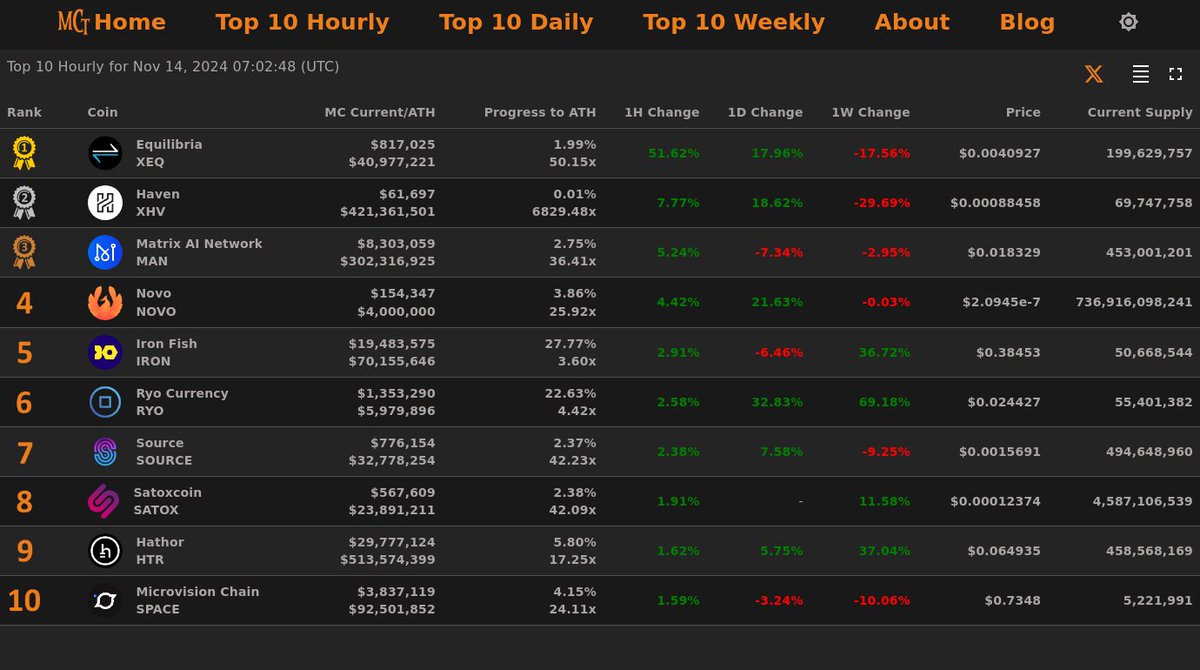1200x670 pixels.
Task: Sort by the Price column header
Action: pos(1023,112)
